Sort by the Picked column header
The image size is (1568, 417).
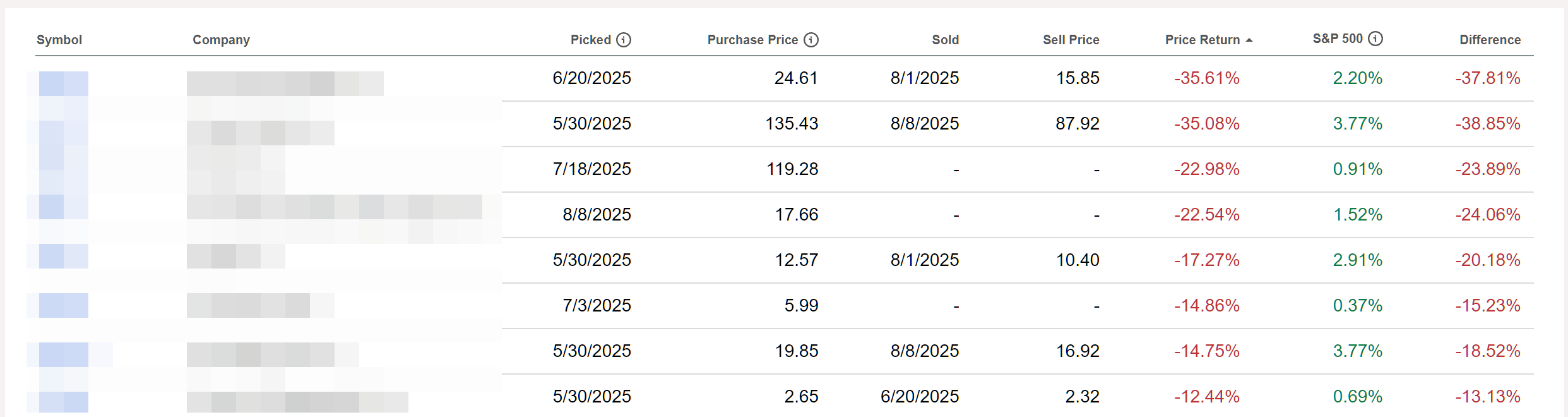pyautogui.click(x=590, y=40)
